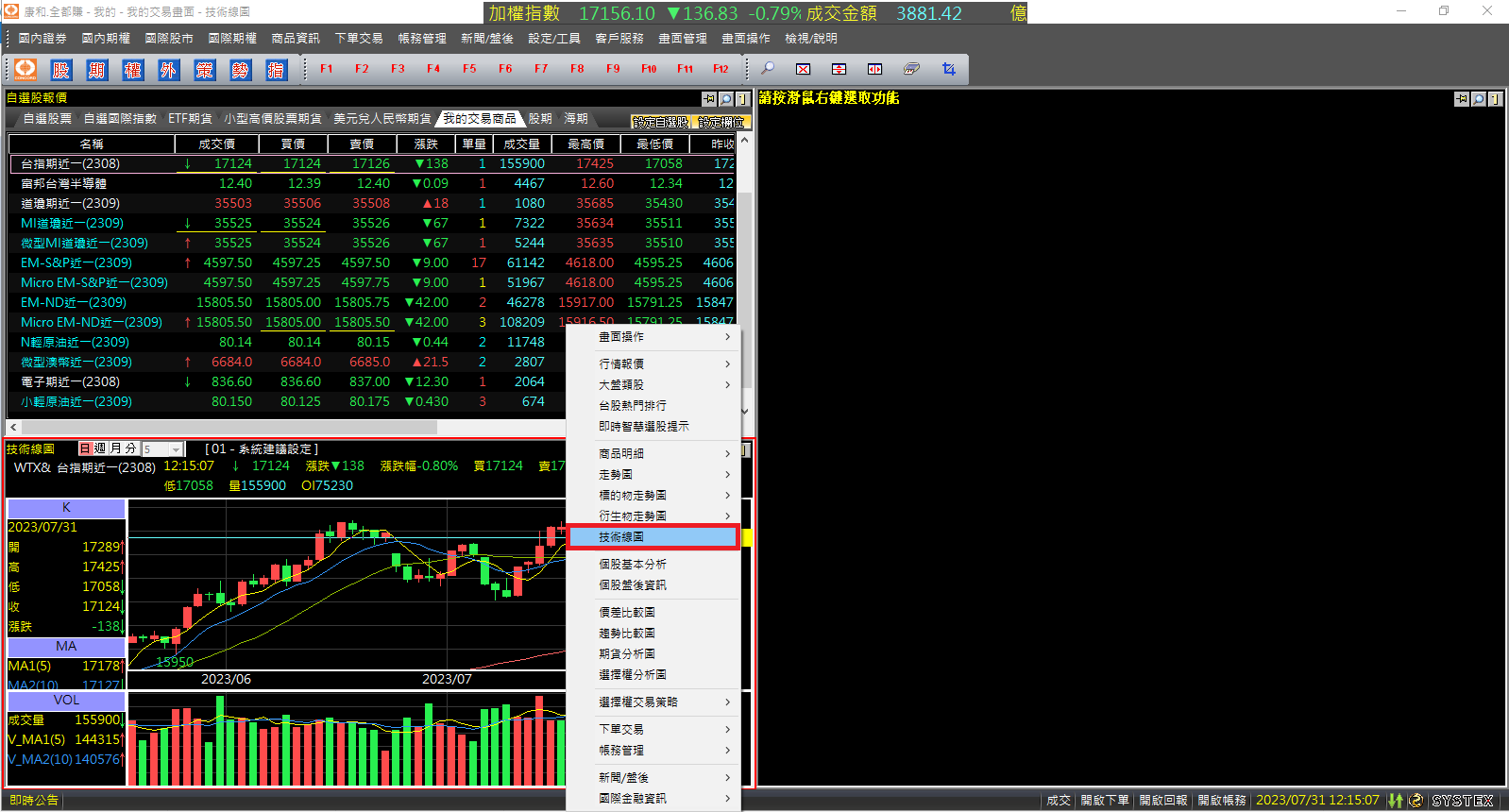This screenshot has width=1509, height=812.
Task: Click the F5 shortcut button in the toolbar
Action: 469,69
